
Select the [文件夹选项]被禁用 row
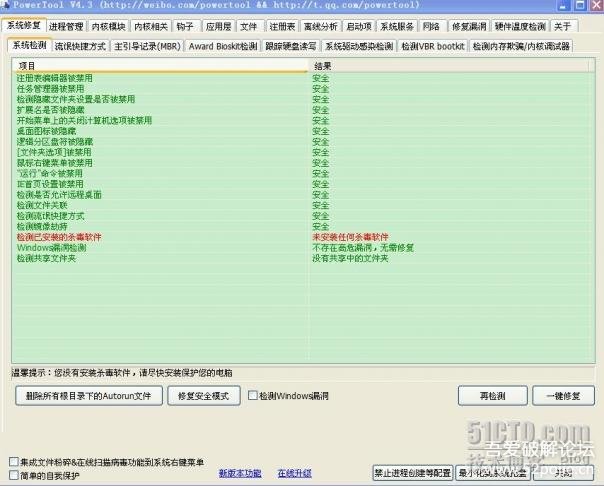pos(304,152)
